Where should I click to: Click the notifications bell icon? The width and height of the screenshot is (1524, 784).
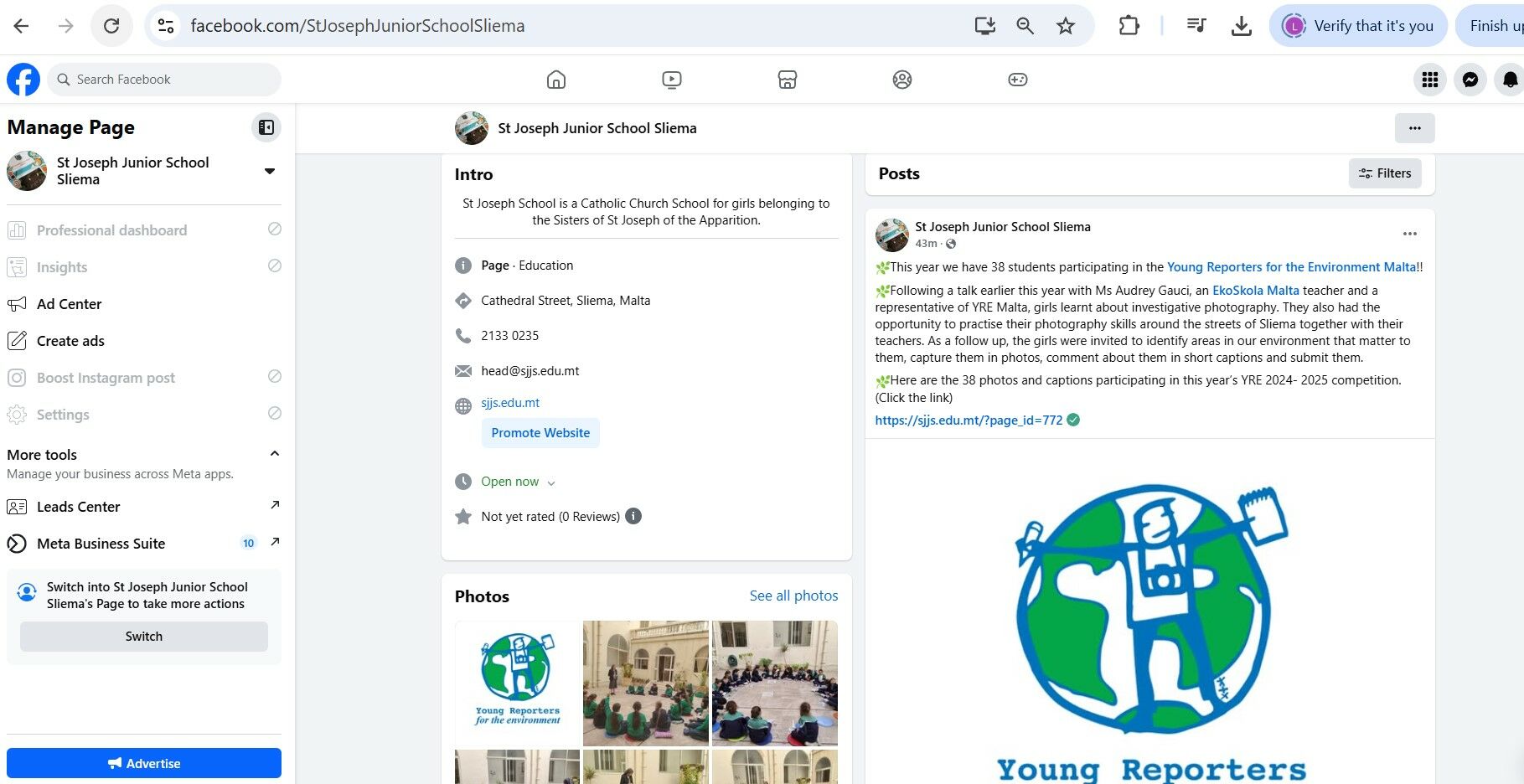(x=1509, y=80)
